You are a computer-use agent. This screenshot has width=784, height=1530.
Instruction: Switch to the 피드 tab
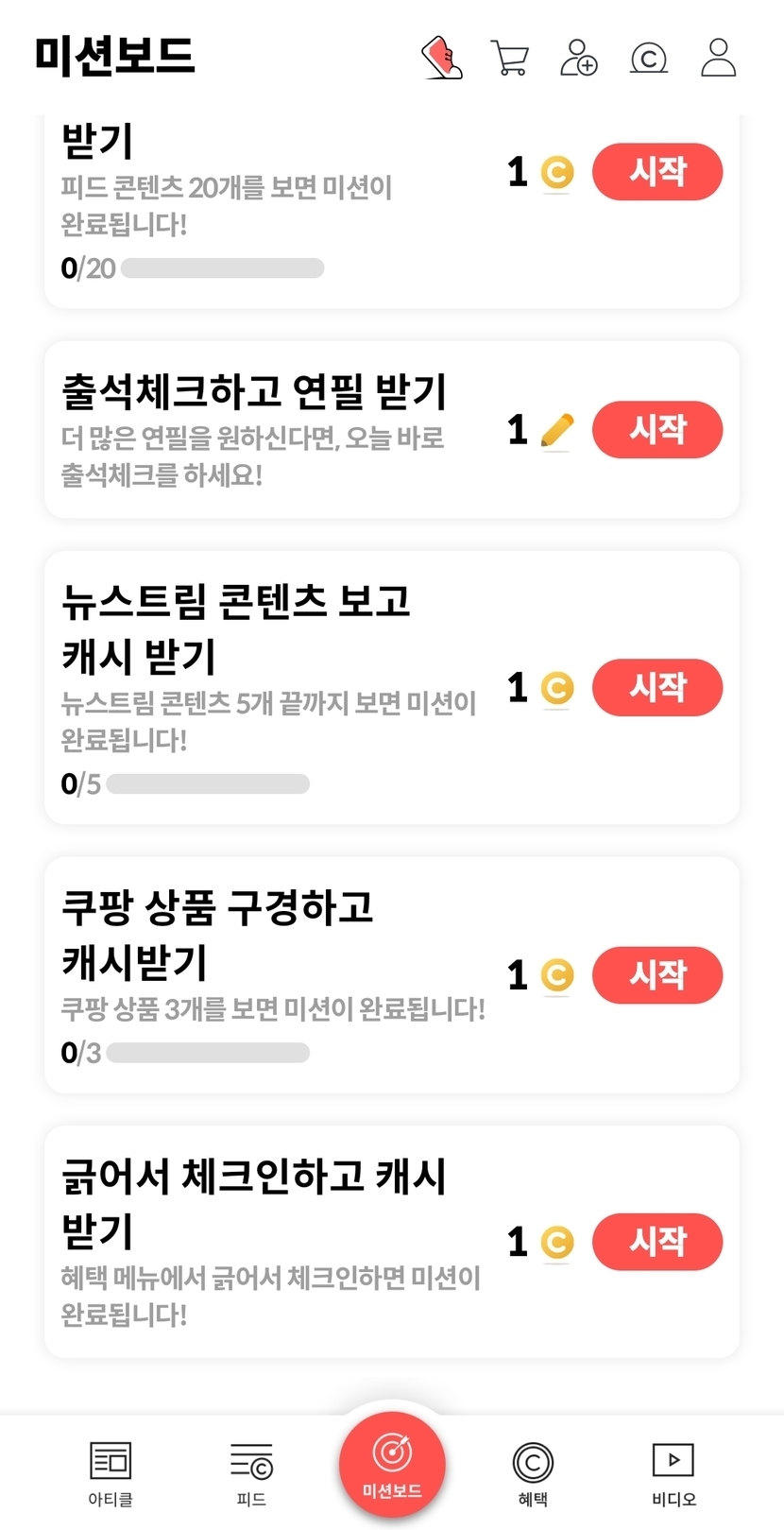[251, 1471]
